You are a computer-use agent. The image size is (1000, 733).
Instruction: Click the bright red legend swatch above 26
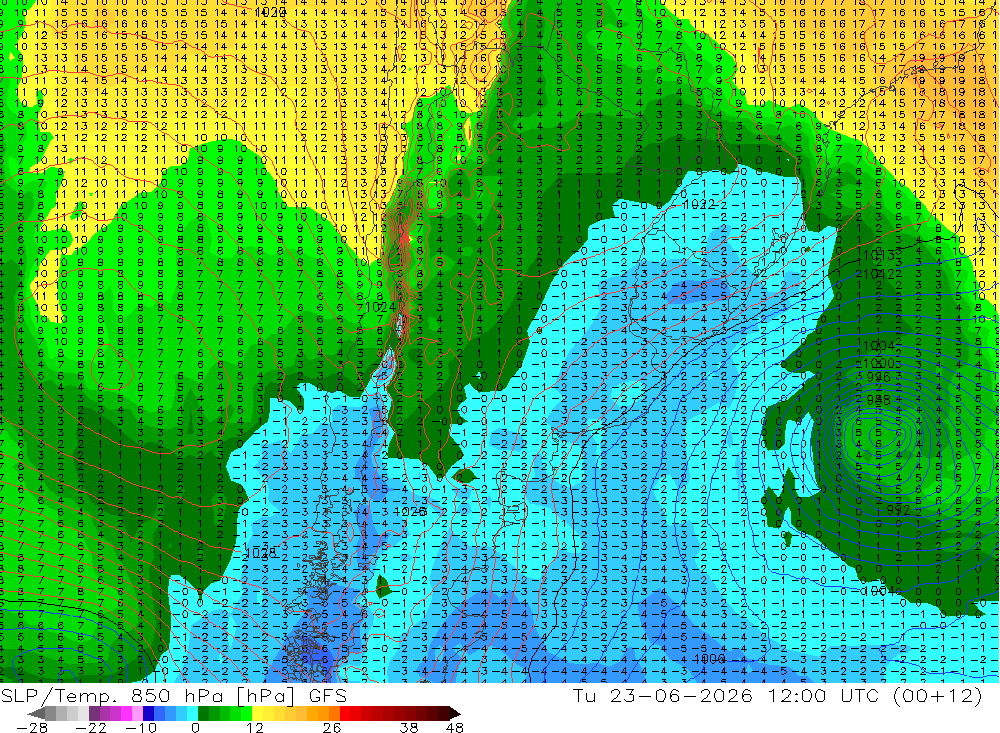click(x=345, y=713)
